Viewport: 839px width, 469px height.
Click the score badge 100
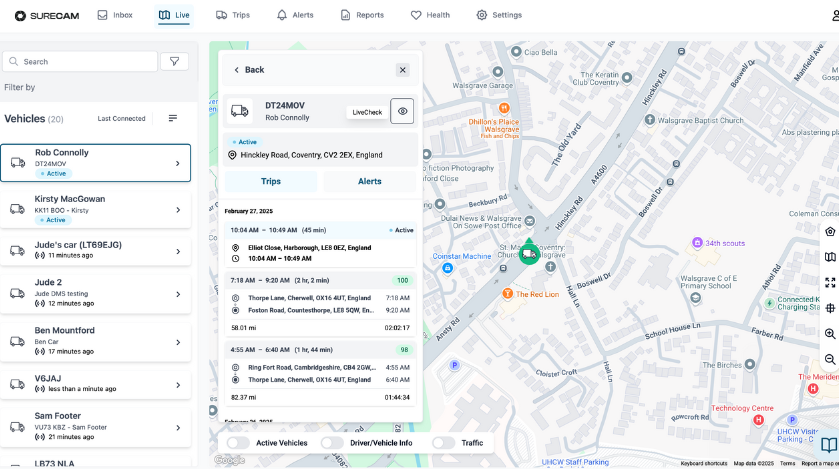pyautogui.click(x=402, y=280)
